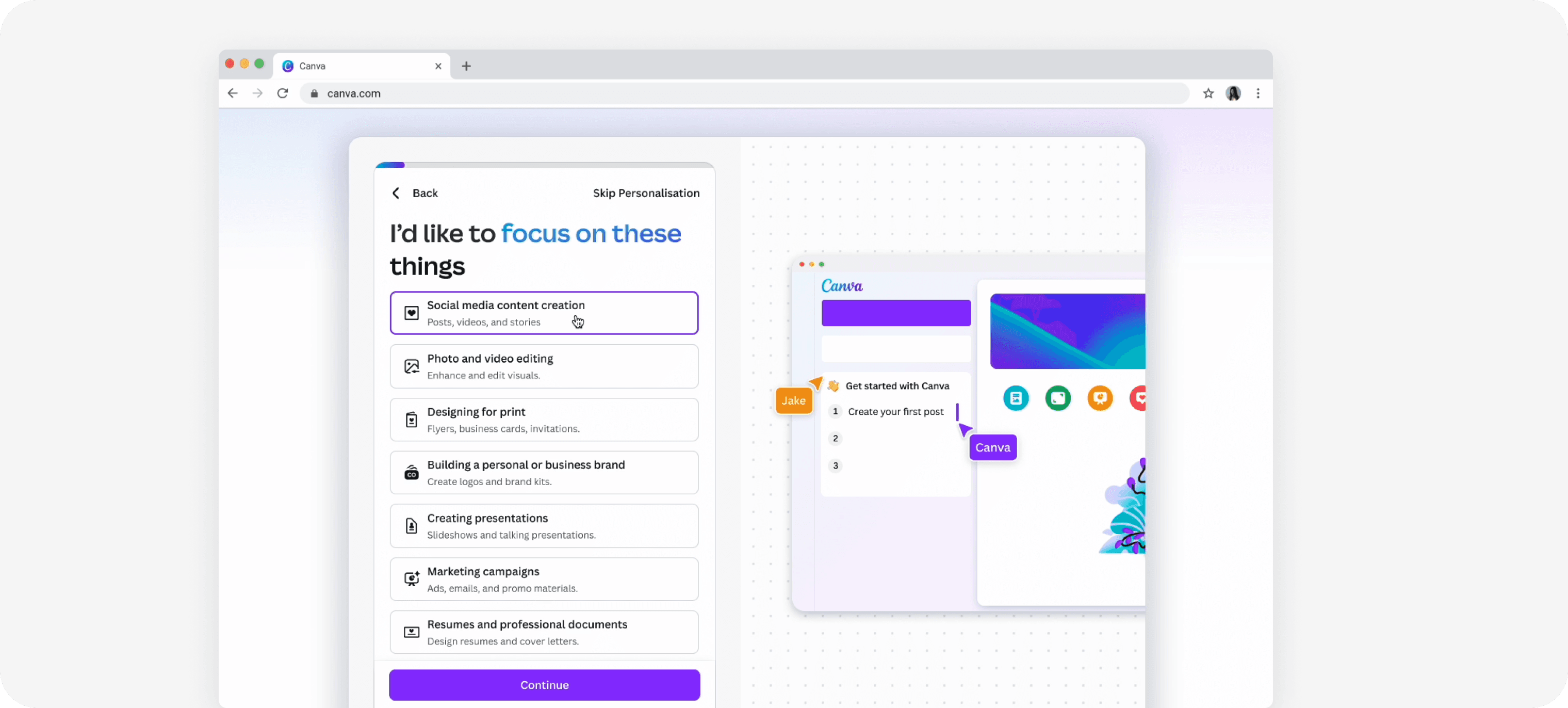Viewport: 1568px width, 708px height.
Task: Select the Canva browser tab
Action: pos(362,66)
